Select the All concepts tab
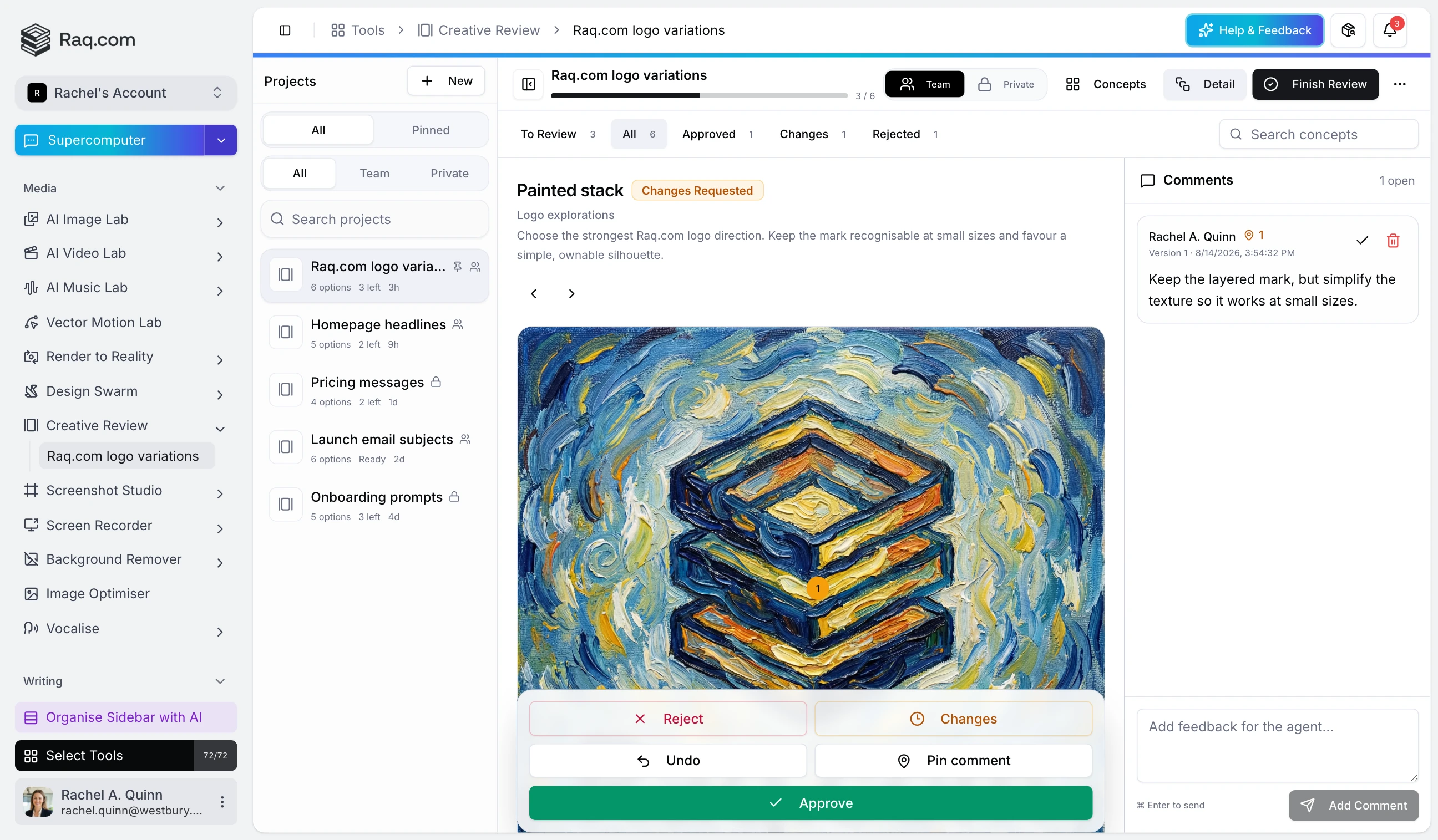1438x840 pixels. point(639,134)
